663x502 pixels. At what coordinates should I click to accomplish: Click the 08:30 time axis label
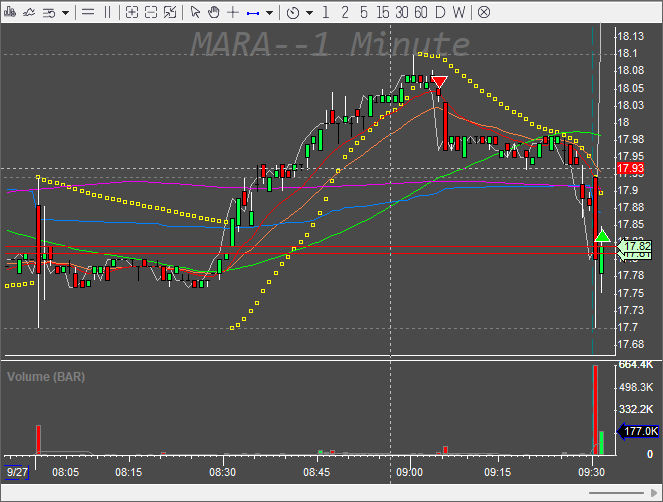pos(223,472)
